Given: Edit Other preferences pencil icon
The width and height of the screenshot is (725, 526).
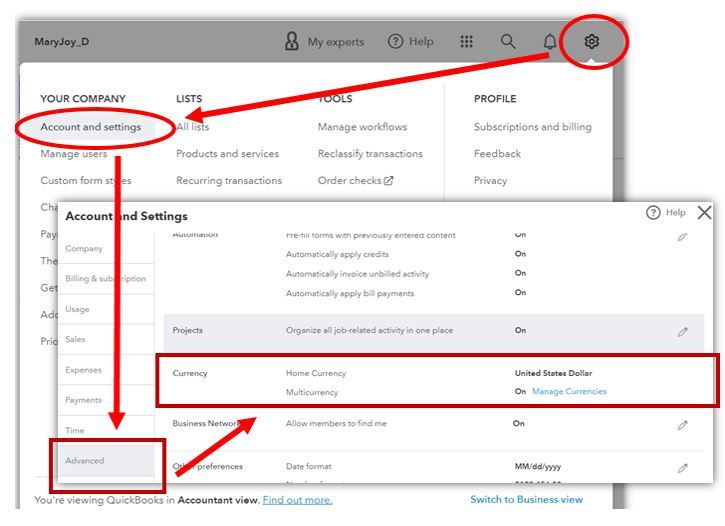Looking at the screenshot, I should tap(682, 468).
